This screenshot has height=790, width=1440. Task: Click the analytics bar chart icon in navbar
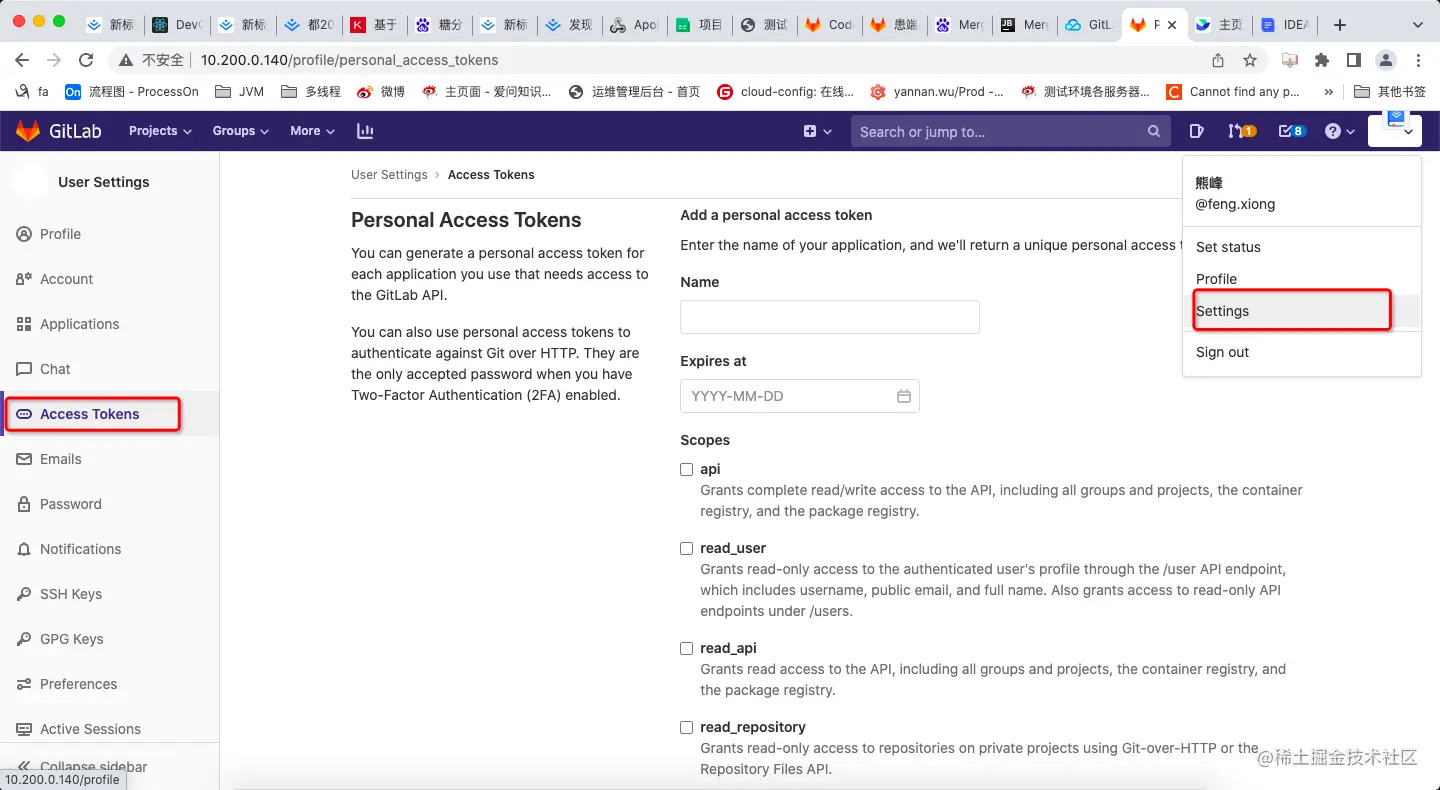click(x=364, y=130)
